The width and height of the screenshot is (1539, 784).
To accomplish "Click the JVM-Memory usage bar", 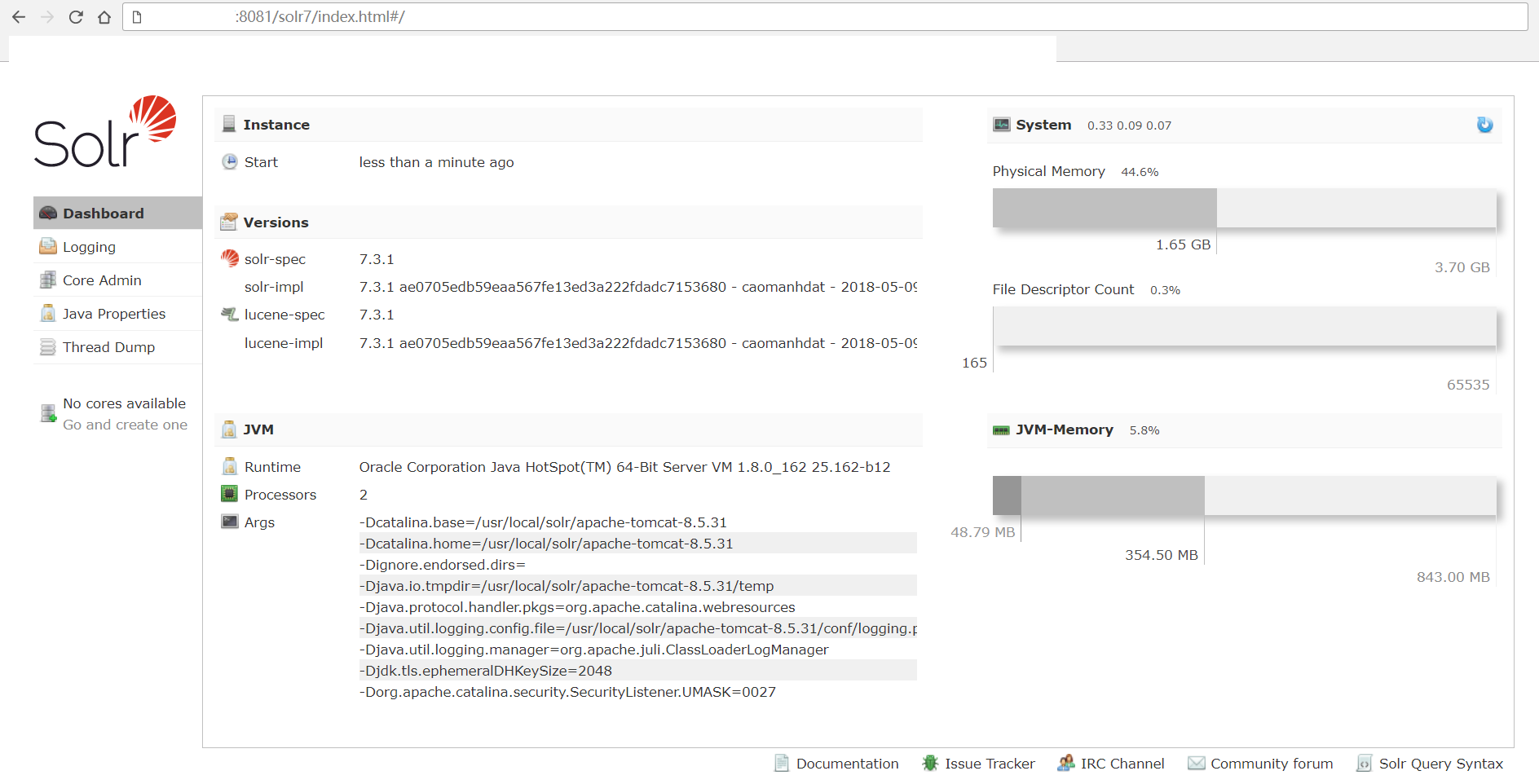I will coord(1244,495).
